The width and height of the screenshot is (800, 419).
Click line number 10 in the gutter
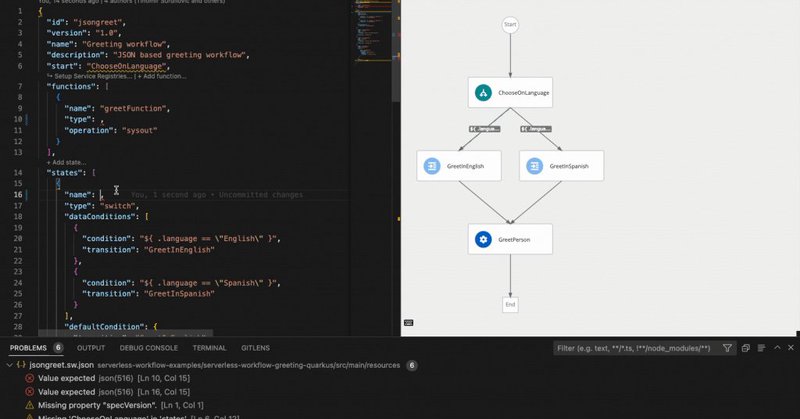[x=18, y=119]
